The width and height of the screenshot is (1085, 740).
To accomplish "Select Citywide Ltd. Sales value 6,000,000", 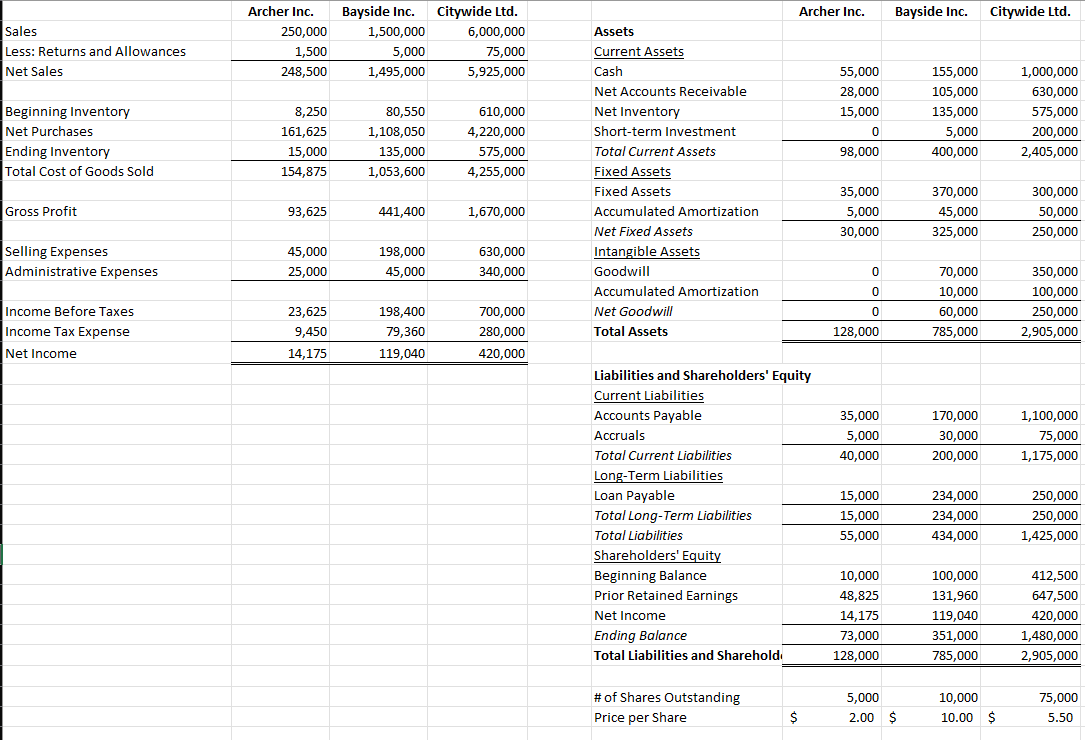I will (496, 31).
